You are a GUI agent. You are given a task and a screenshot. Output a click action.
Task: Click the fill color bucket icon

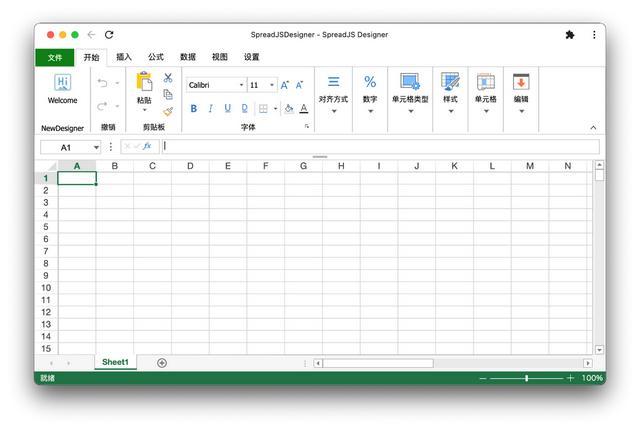coord(289,108)
